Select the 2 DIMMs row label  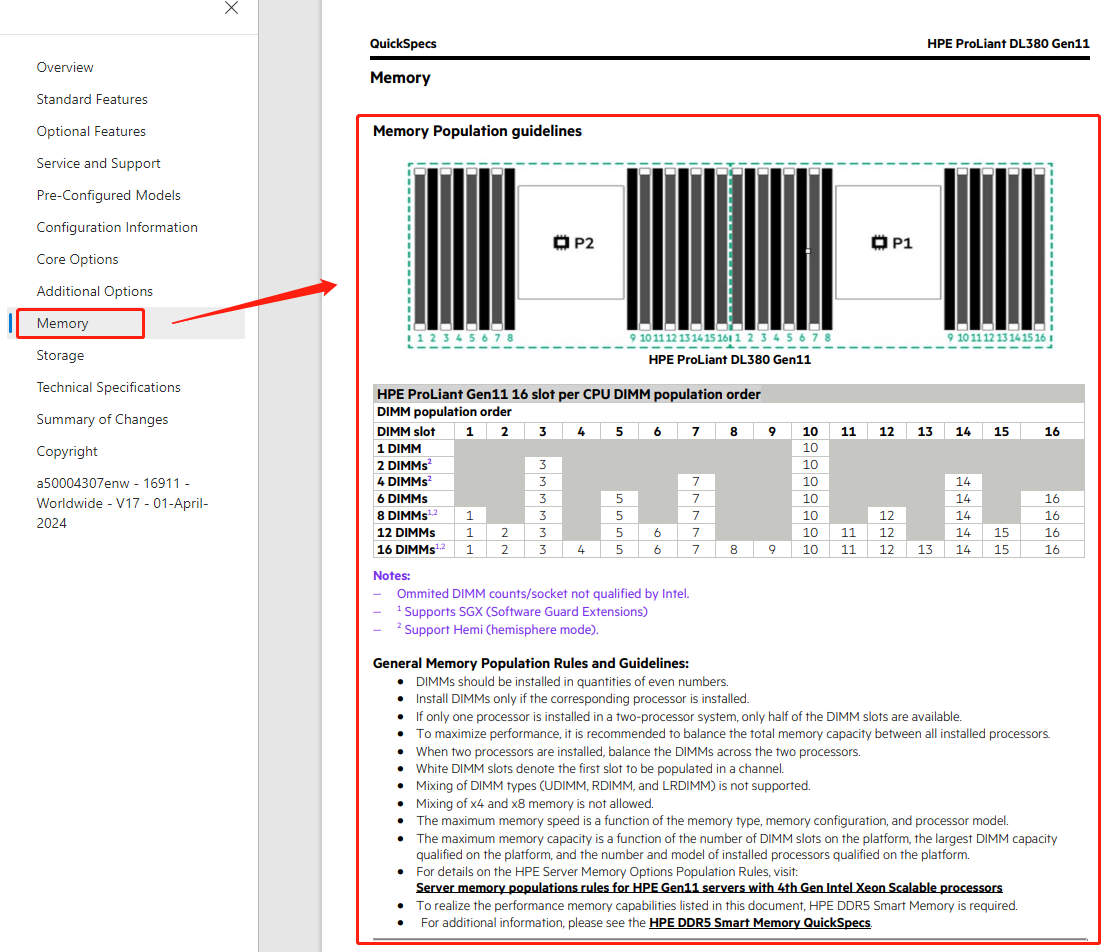(x=404, y=465)
